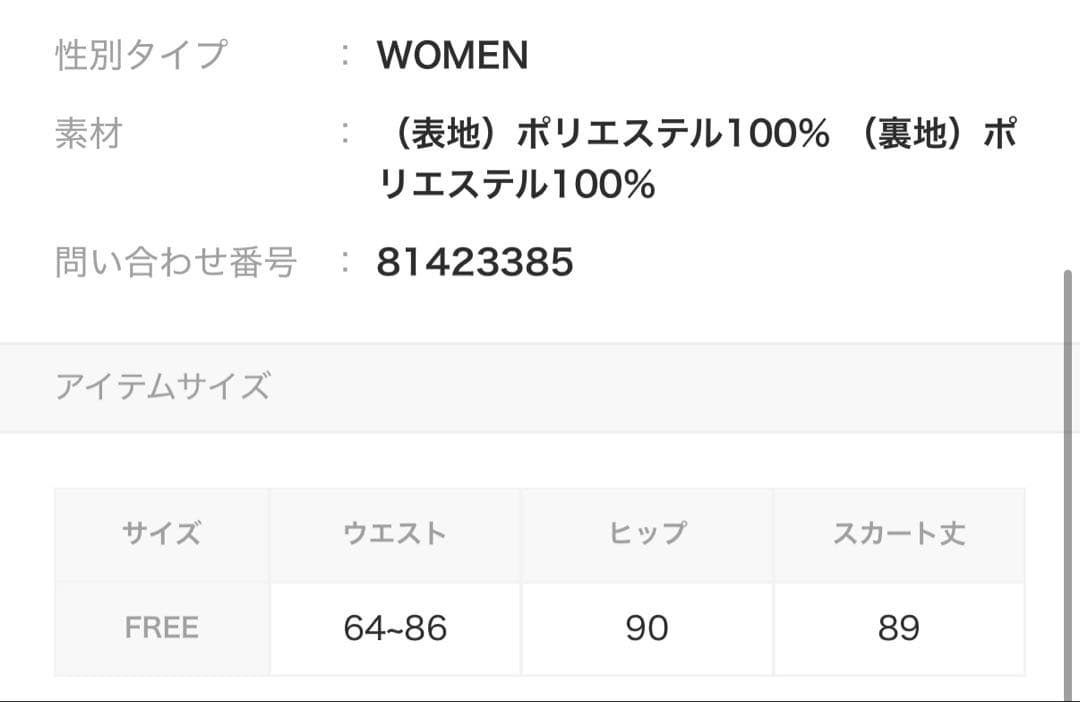Click the colon beside 素材

(x=346, y=133)
